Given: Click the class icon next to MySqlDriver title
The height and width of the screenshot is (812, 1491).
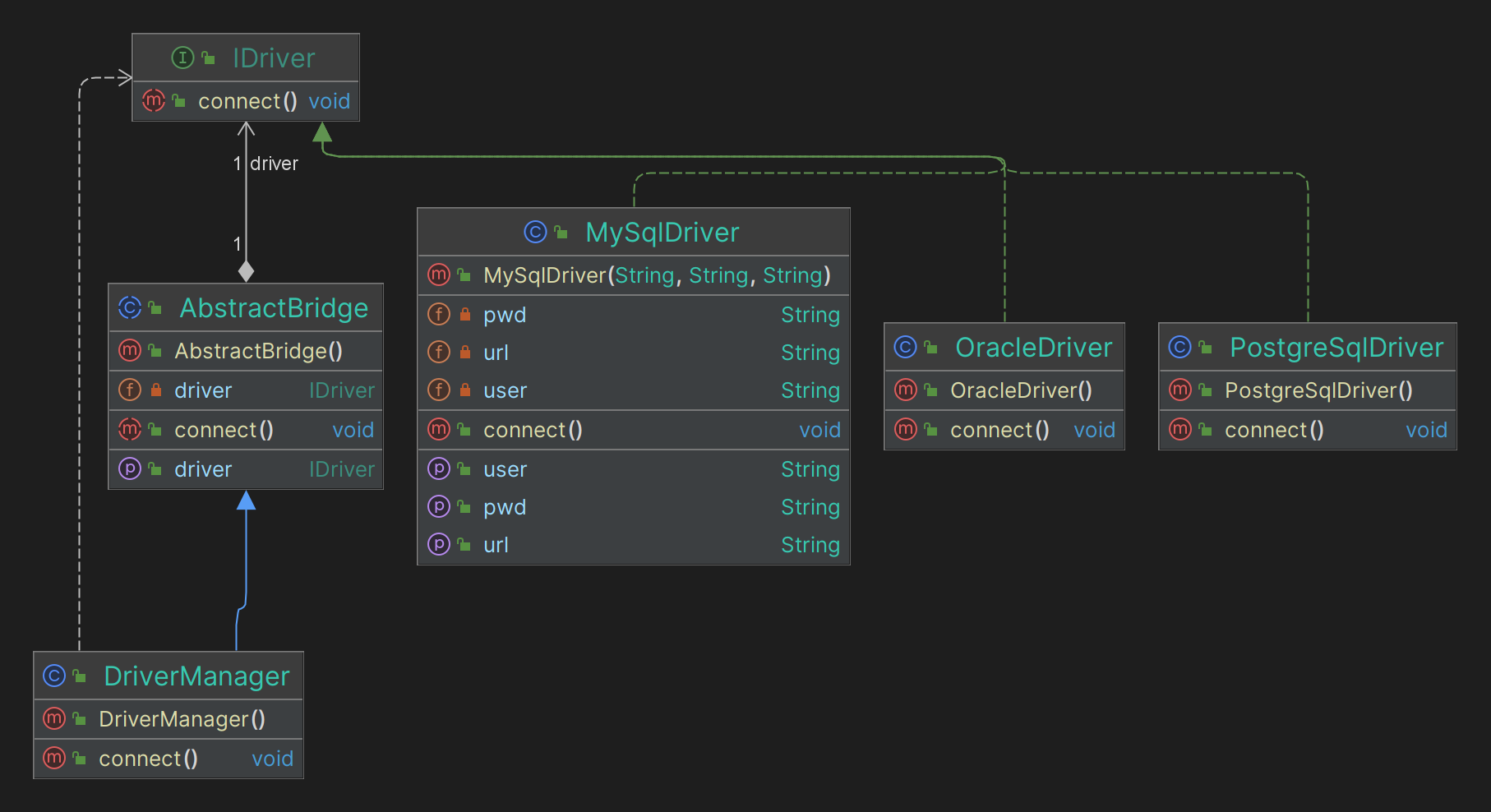Looking at the screenshot, I should [x=535, y=233].
